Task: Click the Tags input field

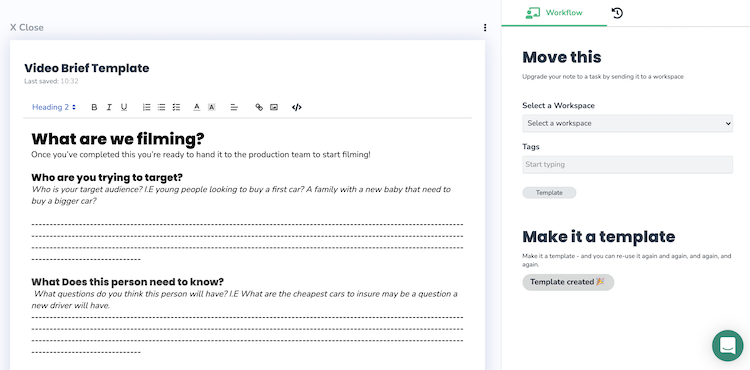Action: click(627, 164)
